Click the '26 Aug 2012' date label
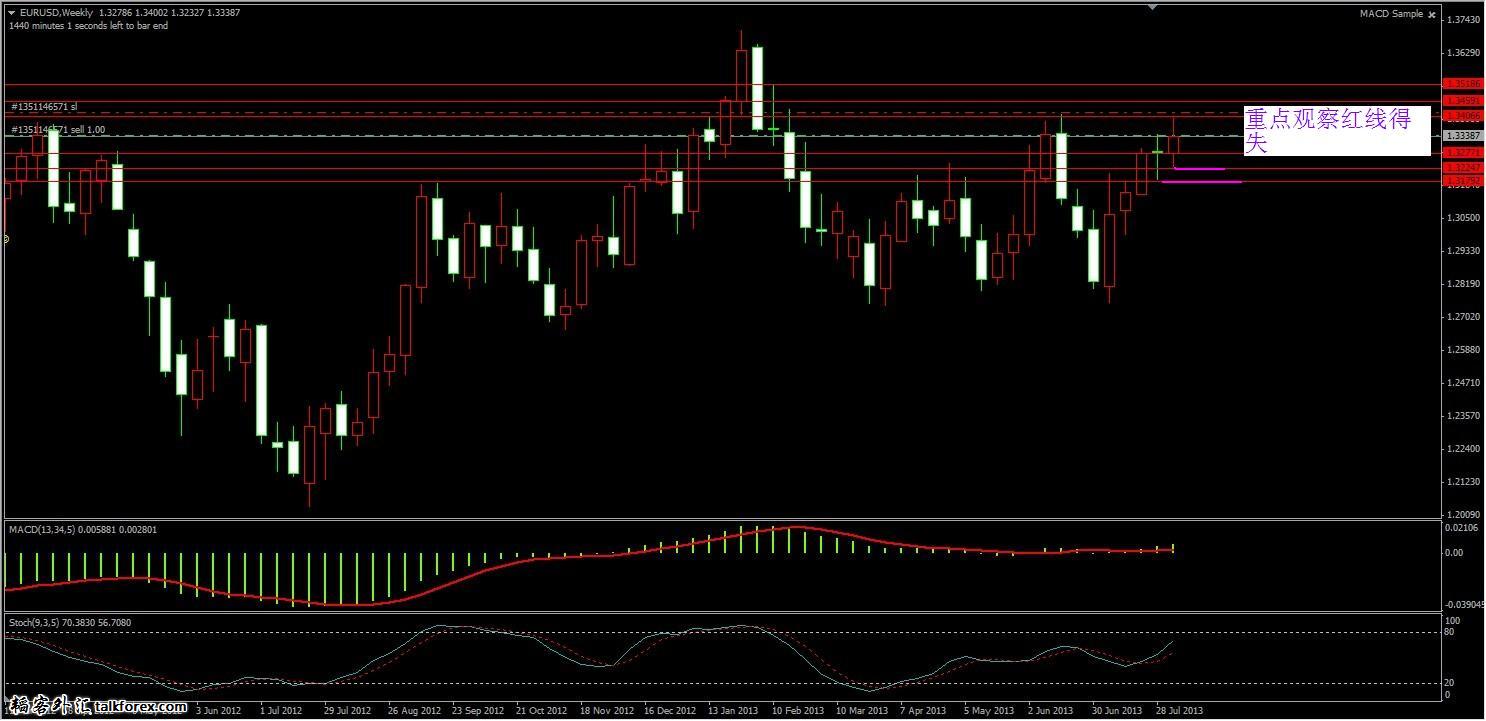The height and width of the screenshot is (721, 1486). 415,711
